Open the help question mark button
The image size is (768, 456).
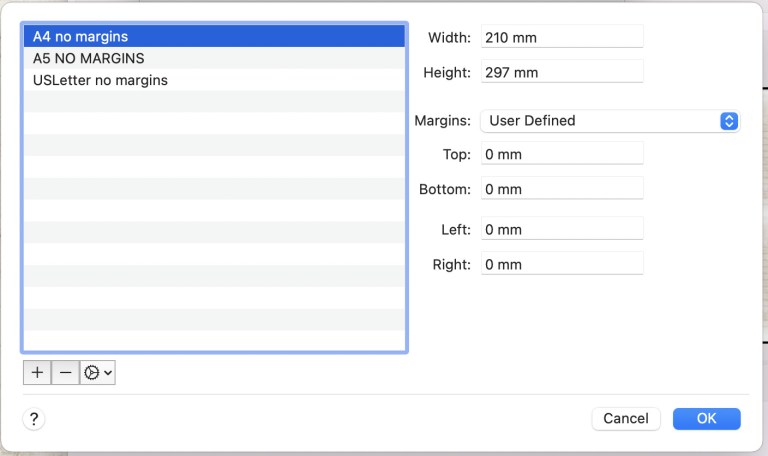click(35, 419)
